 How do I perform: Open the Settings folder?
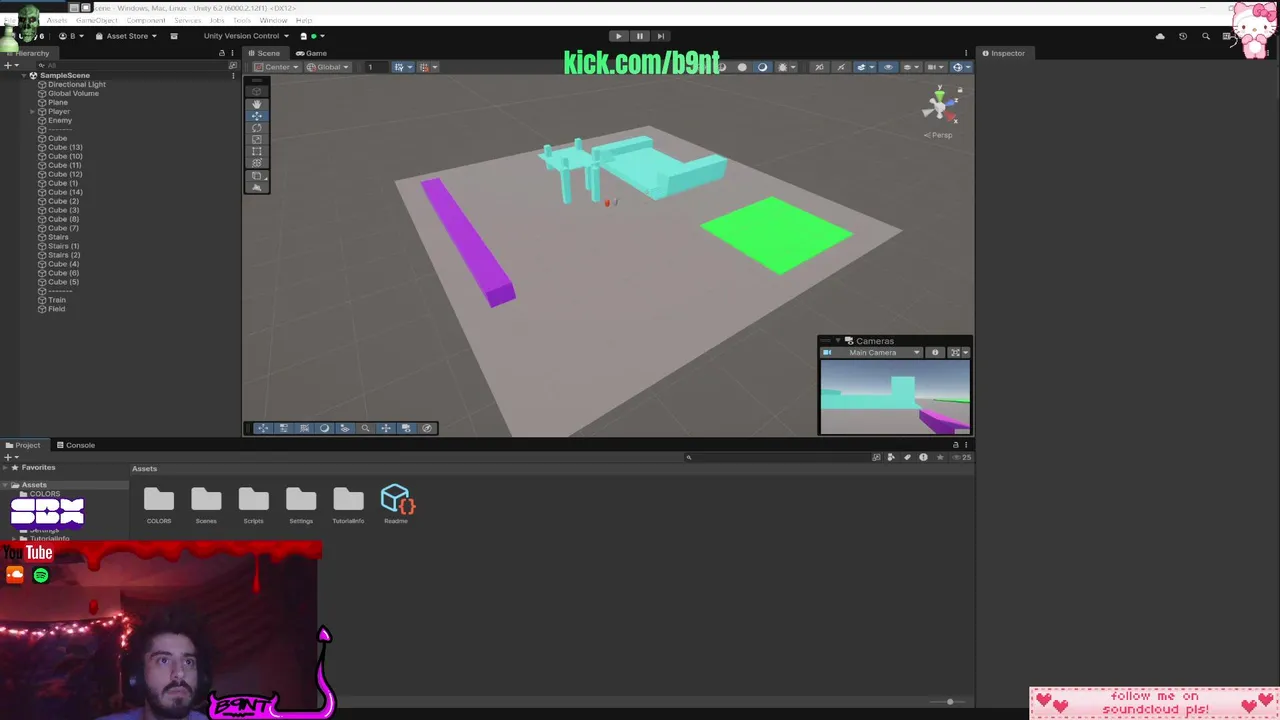point(301,504)
